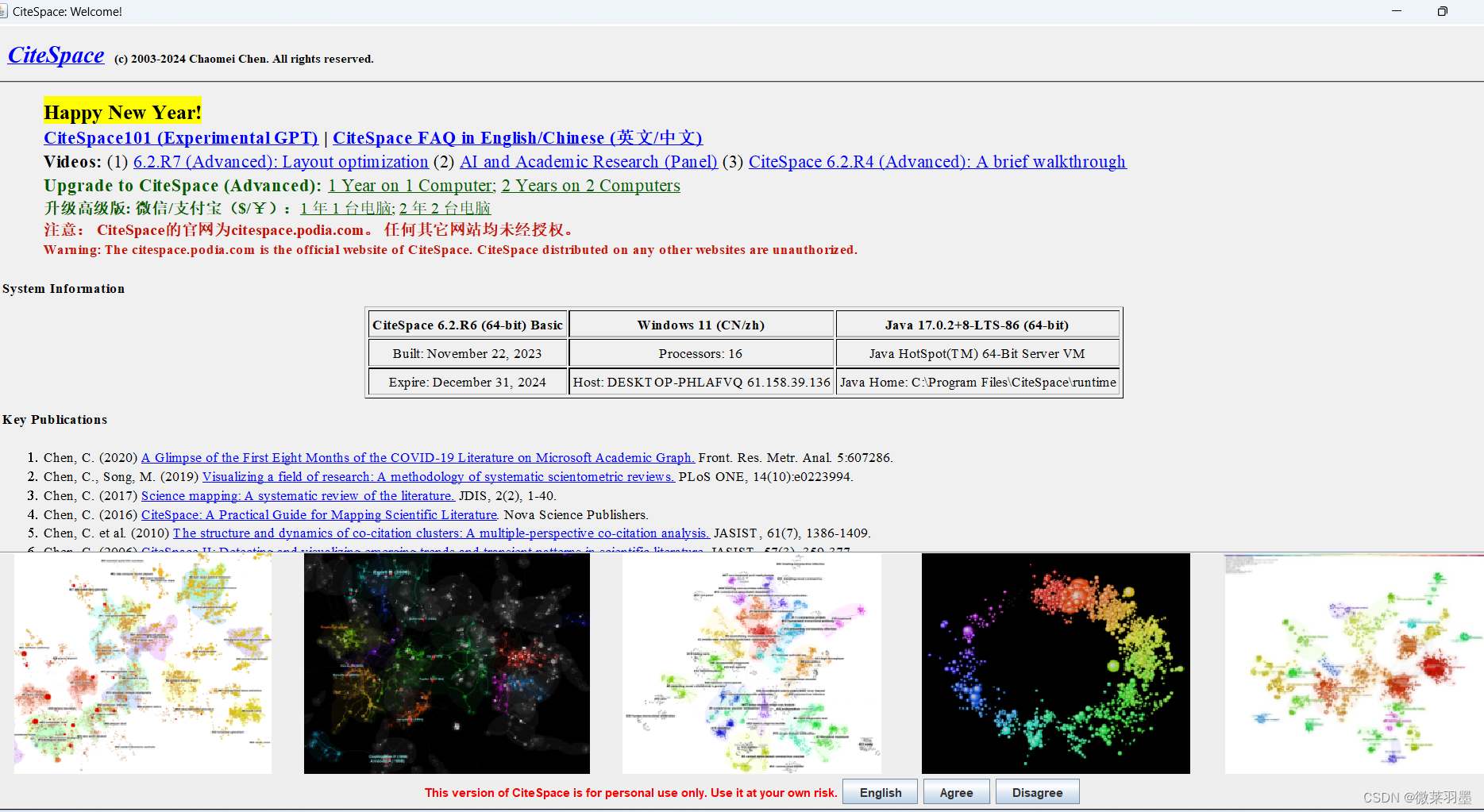Open Science mapping systematic review link
The width and height of the screenshot is (1484, 812).
click(x=298, y=496)
